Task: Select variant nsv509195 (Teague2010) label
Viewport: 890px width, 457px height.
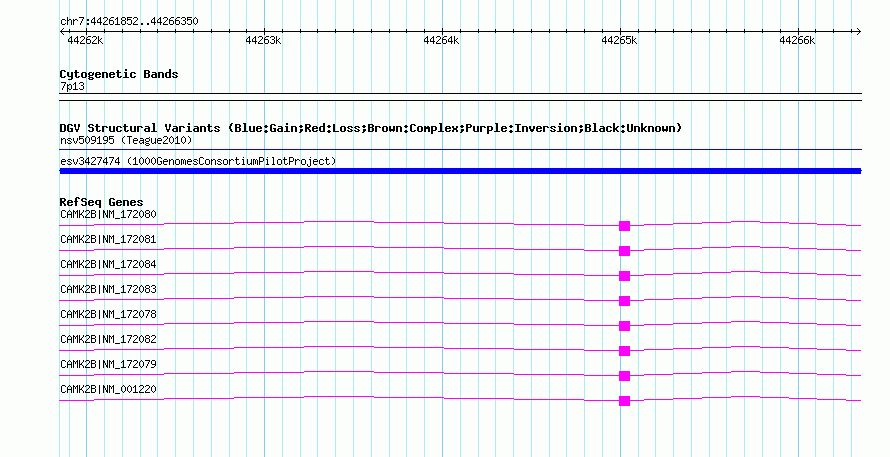Action: 126,140
